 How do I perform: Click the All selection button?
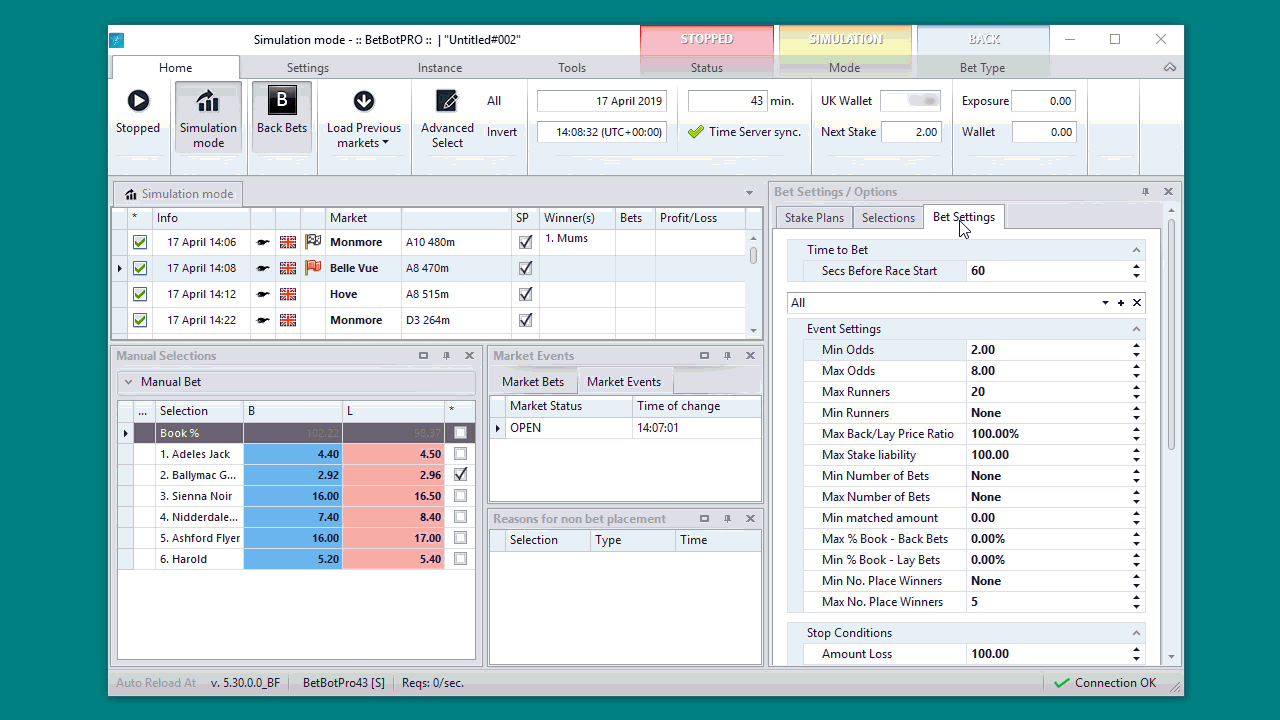click(494, 101)
